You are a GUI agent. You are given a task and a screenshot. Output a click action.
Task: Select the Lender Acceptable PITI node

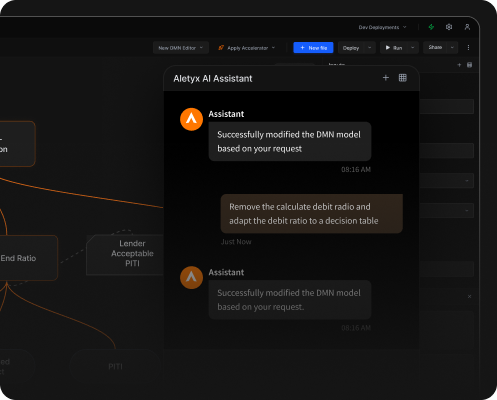point(125,255)
